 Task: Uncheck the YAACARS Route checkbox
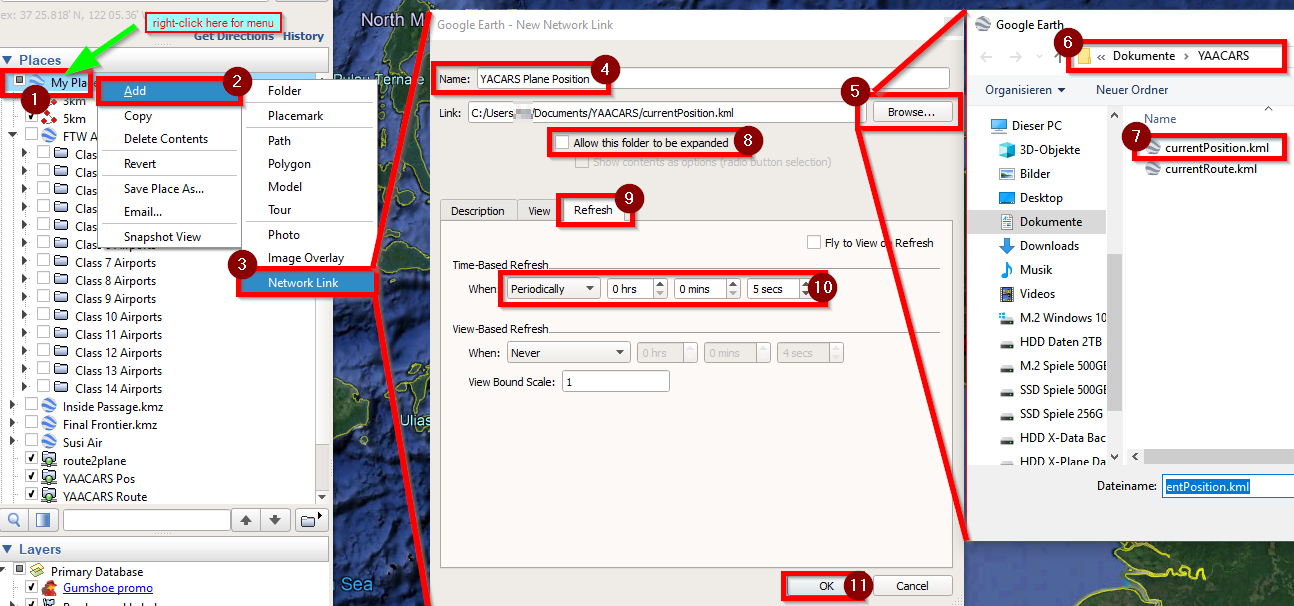tap(31, 496)
